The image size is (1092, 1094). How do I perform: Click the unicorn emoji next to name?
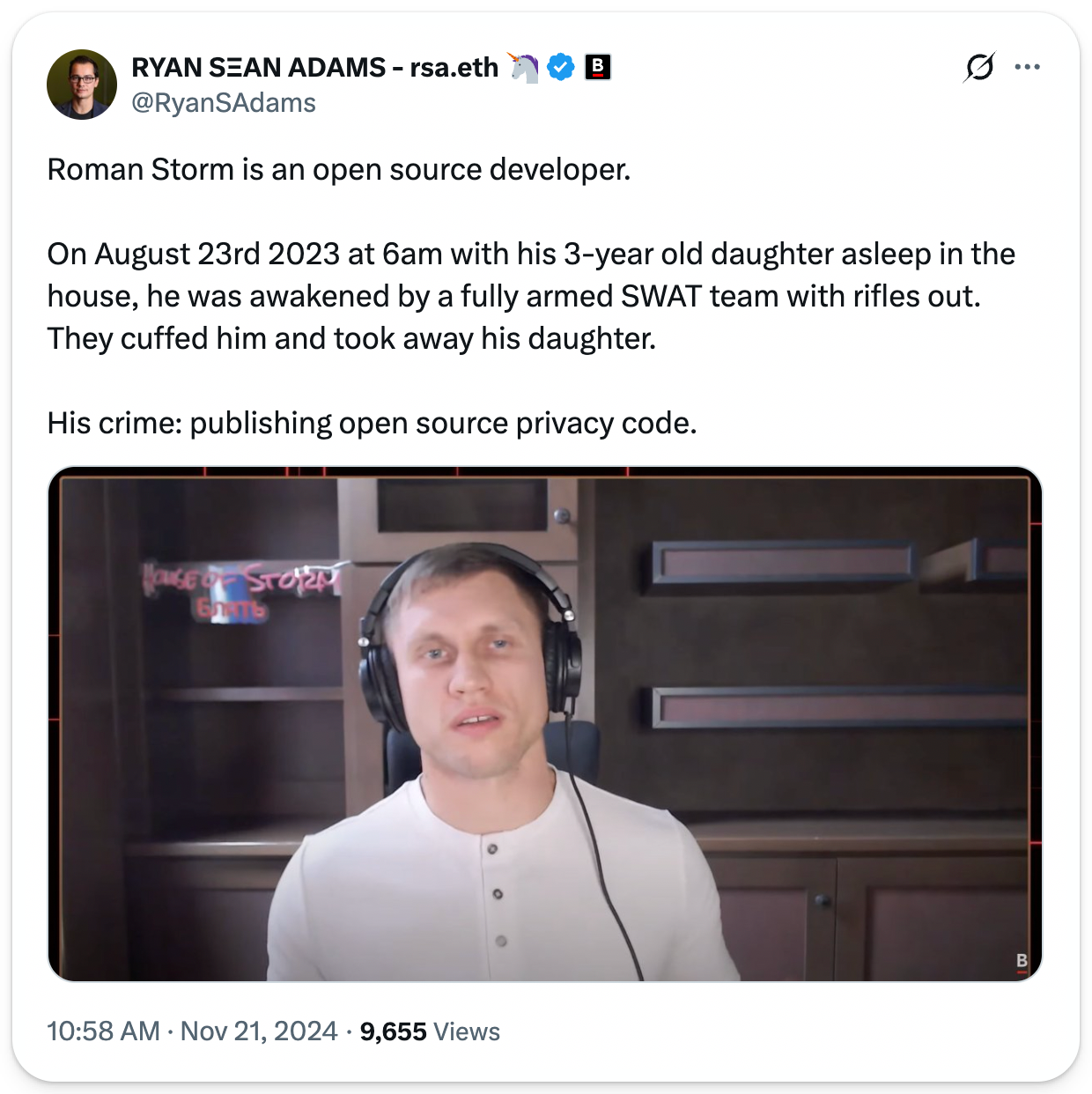[x=524, y=67]
